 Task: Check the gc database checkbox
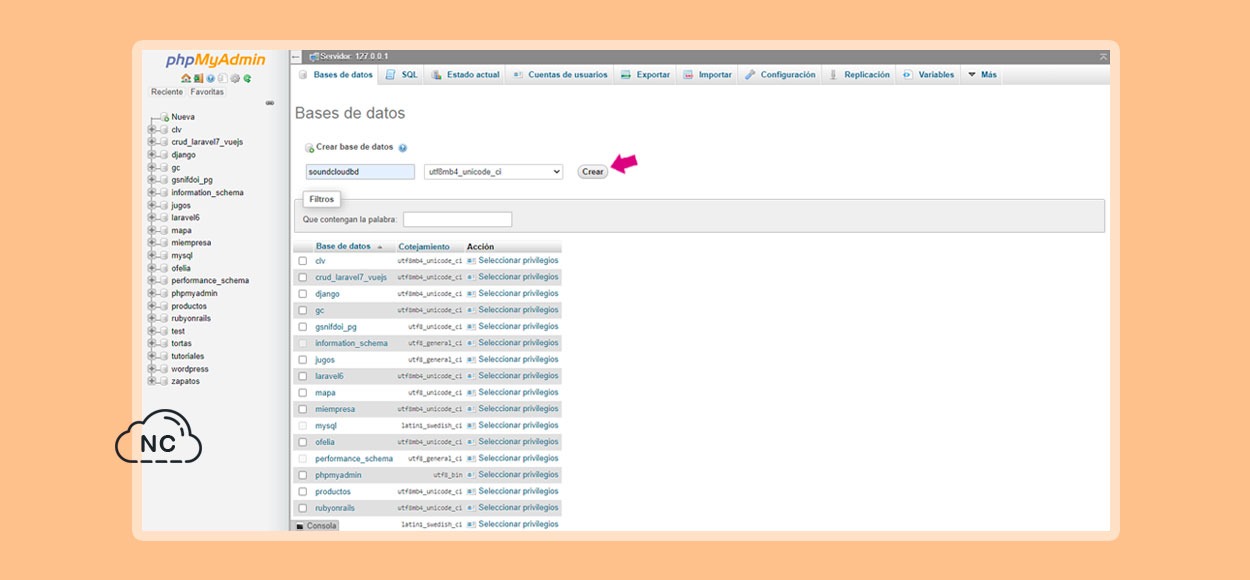pyautogui.click(x=302, y=311)
